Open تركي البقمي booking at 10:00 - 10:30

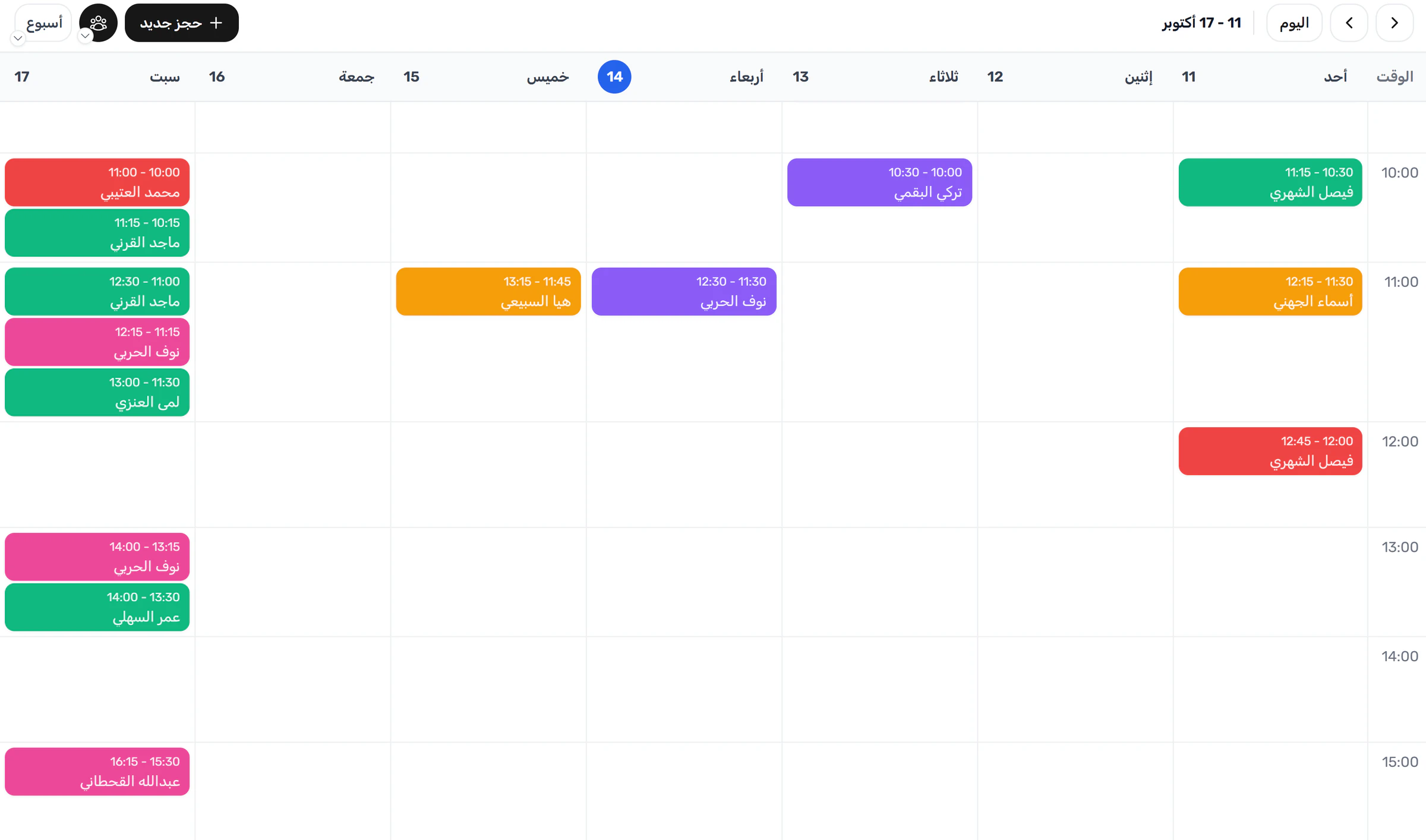point(879,182)
